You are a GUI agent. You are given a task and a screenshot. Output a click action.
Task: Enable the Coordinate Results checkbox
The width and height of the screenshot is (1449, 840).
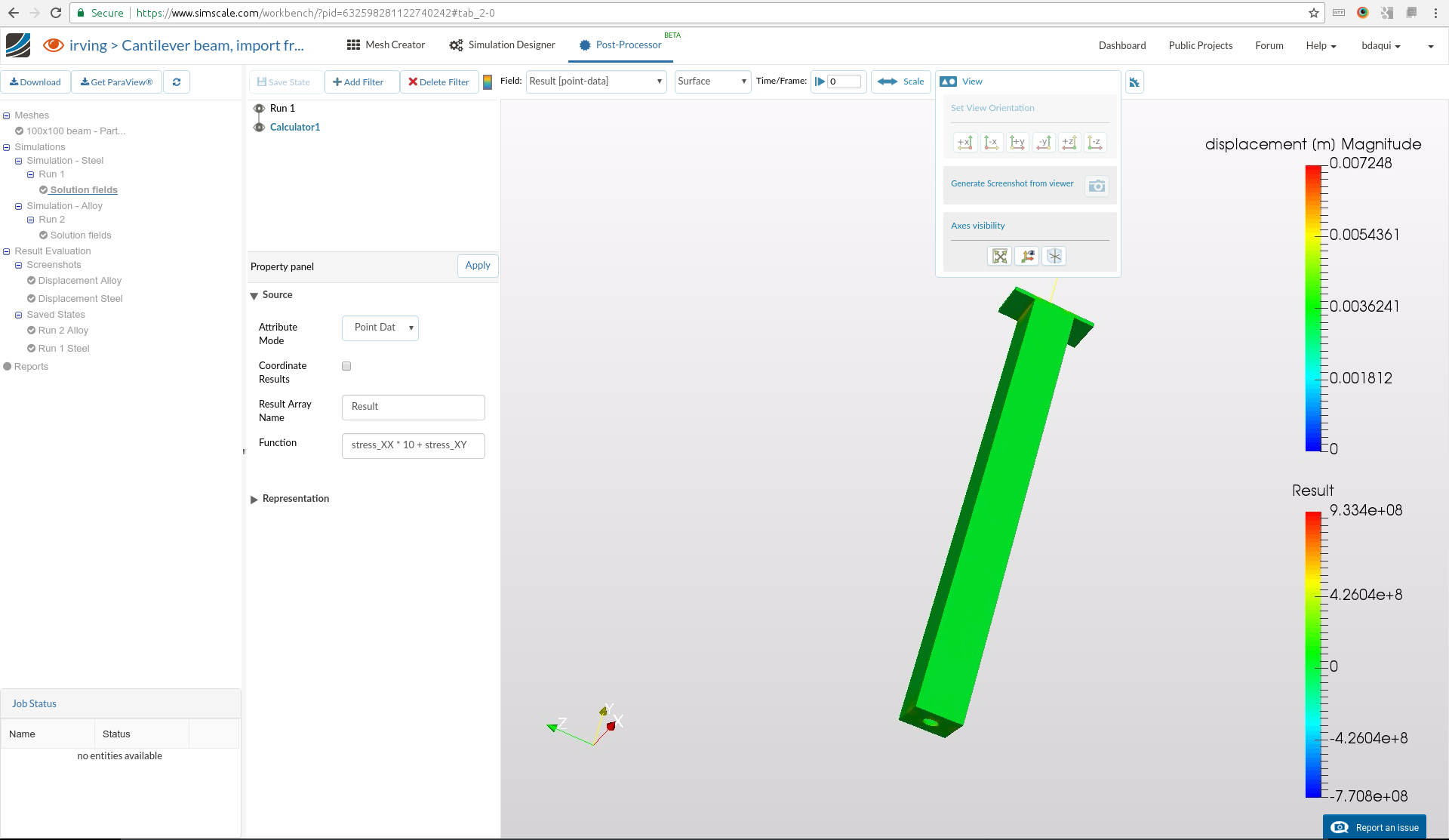click(346, 366)
